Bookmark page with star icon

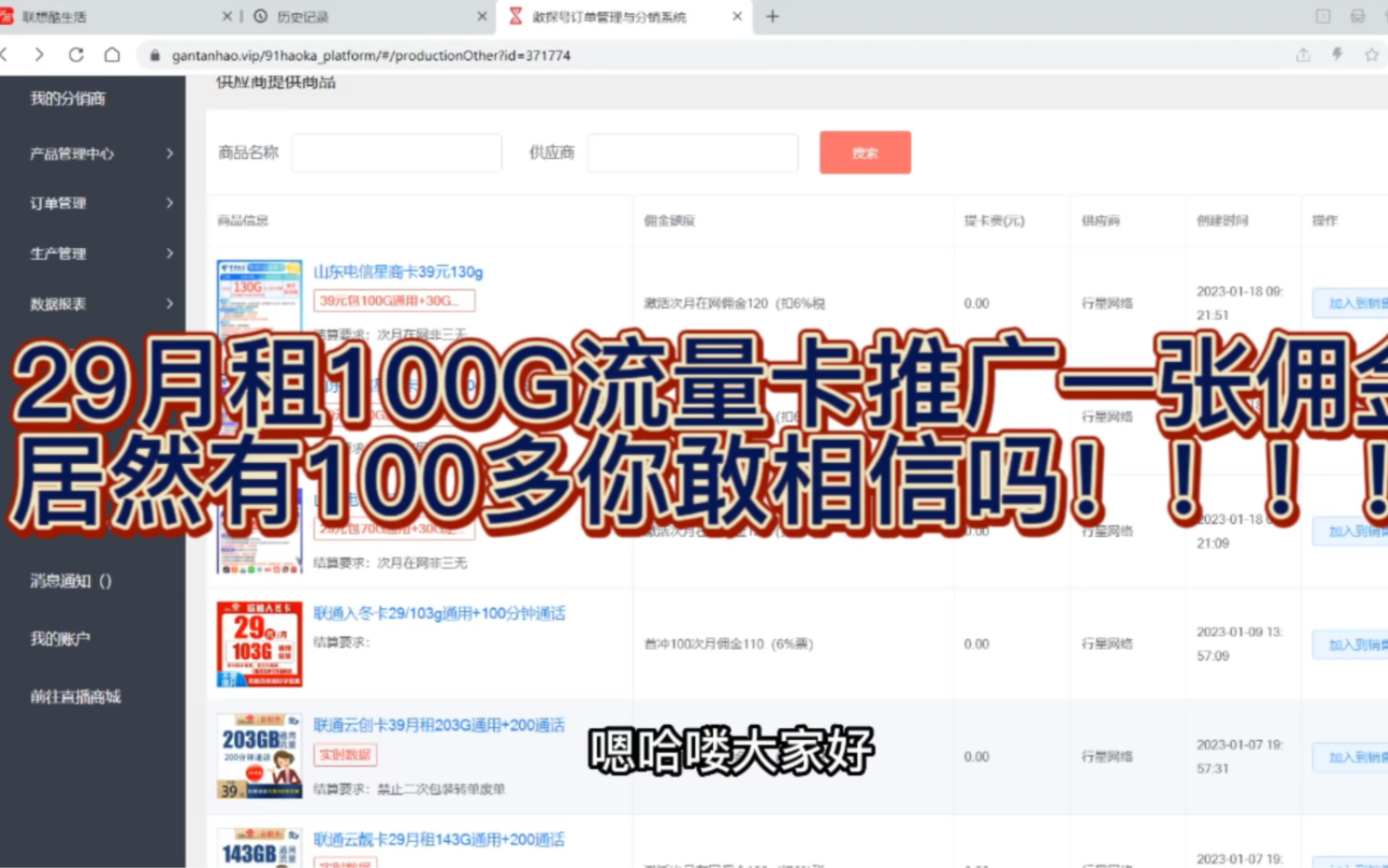click(x=1371, y=55)
